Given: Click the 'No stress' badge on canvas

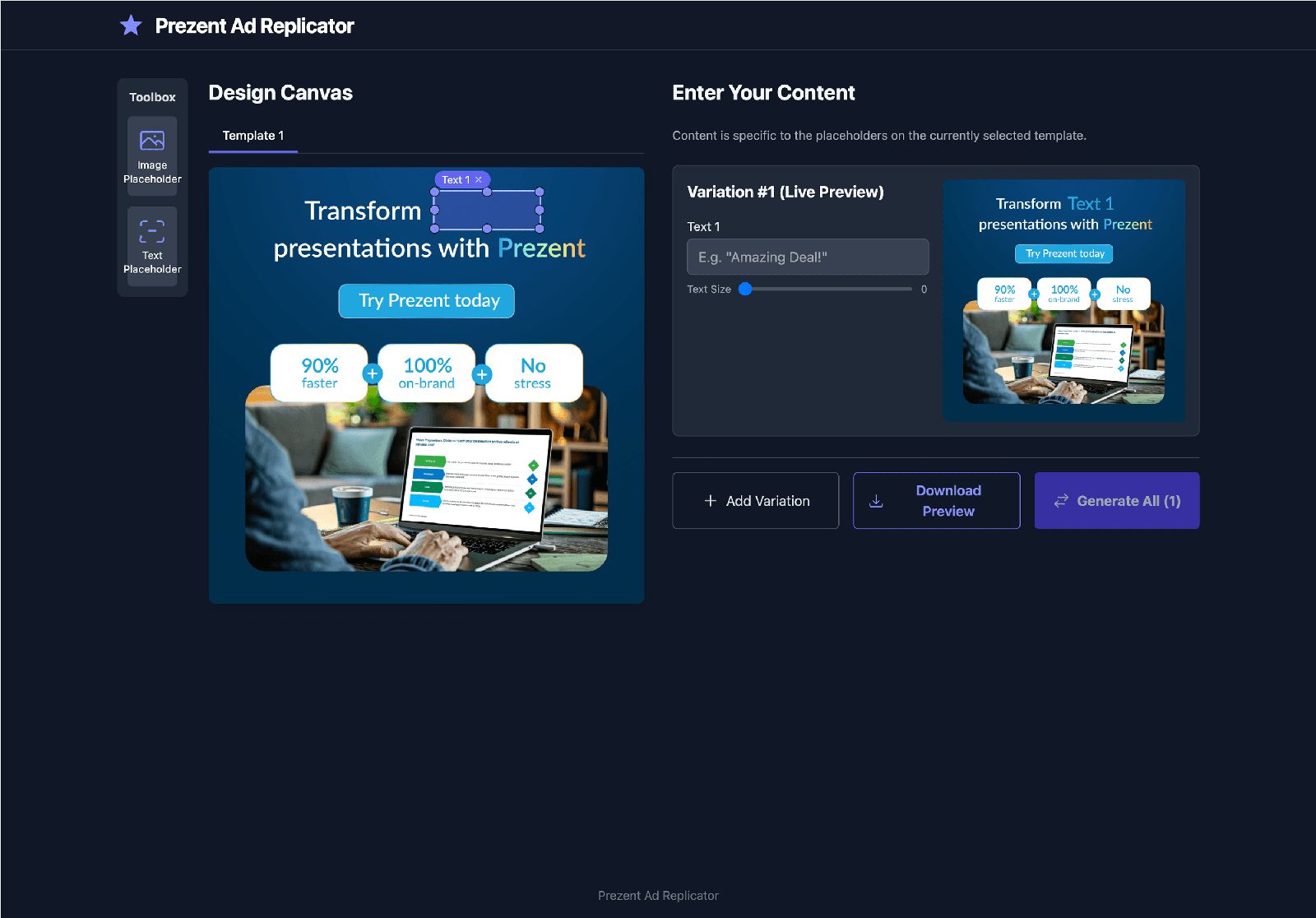Looking at the screenshot, I should [534, 373].
